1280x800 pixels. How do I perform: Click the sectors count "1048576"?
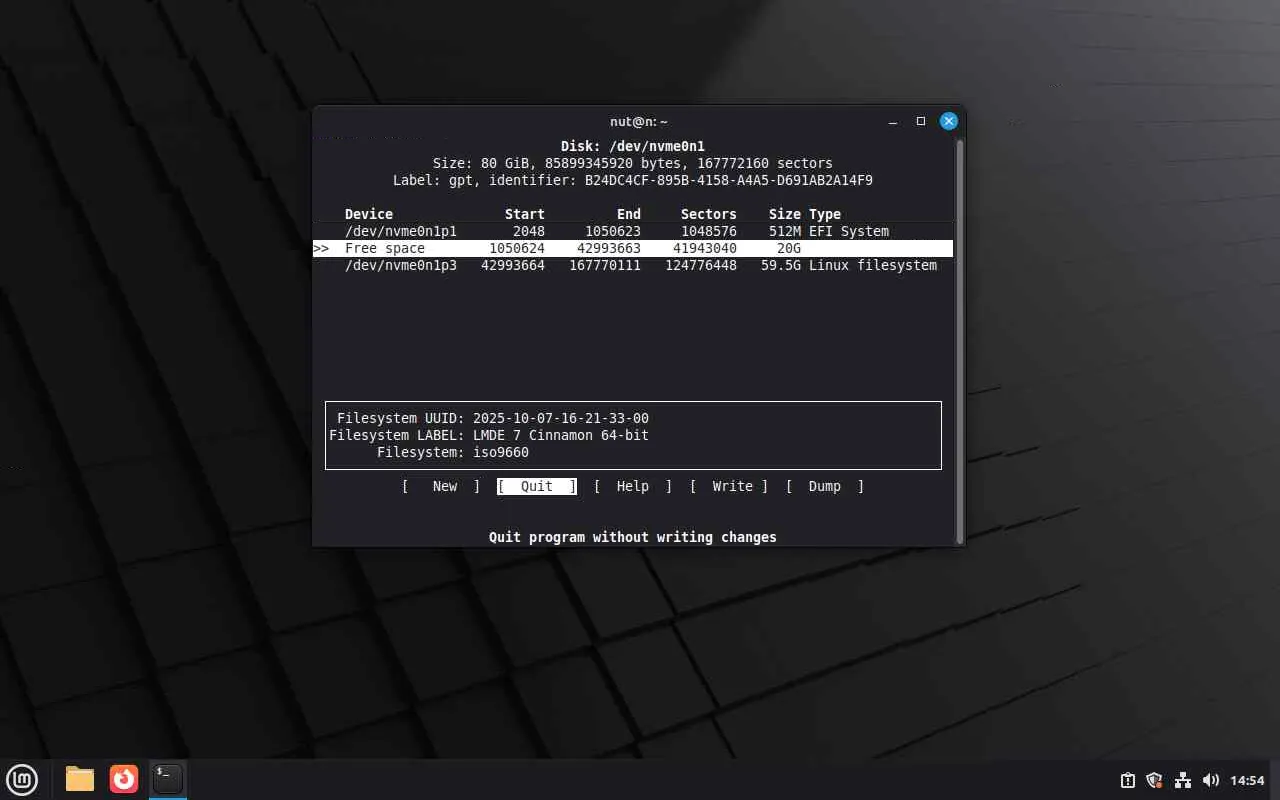[x=709, y=231]
